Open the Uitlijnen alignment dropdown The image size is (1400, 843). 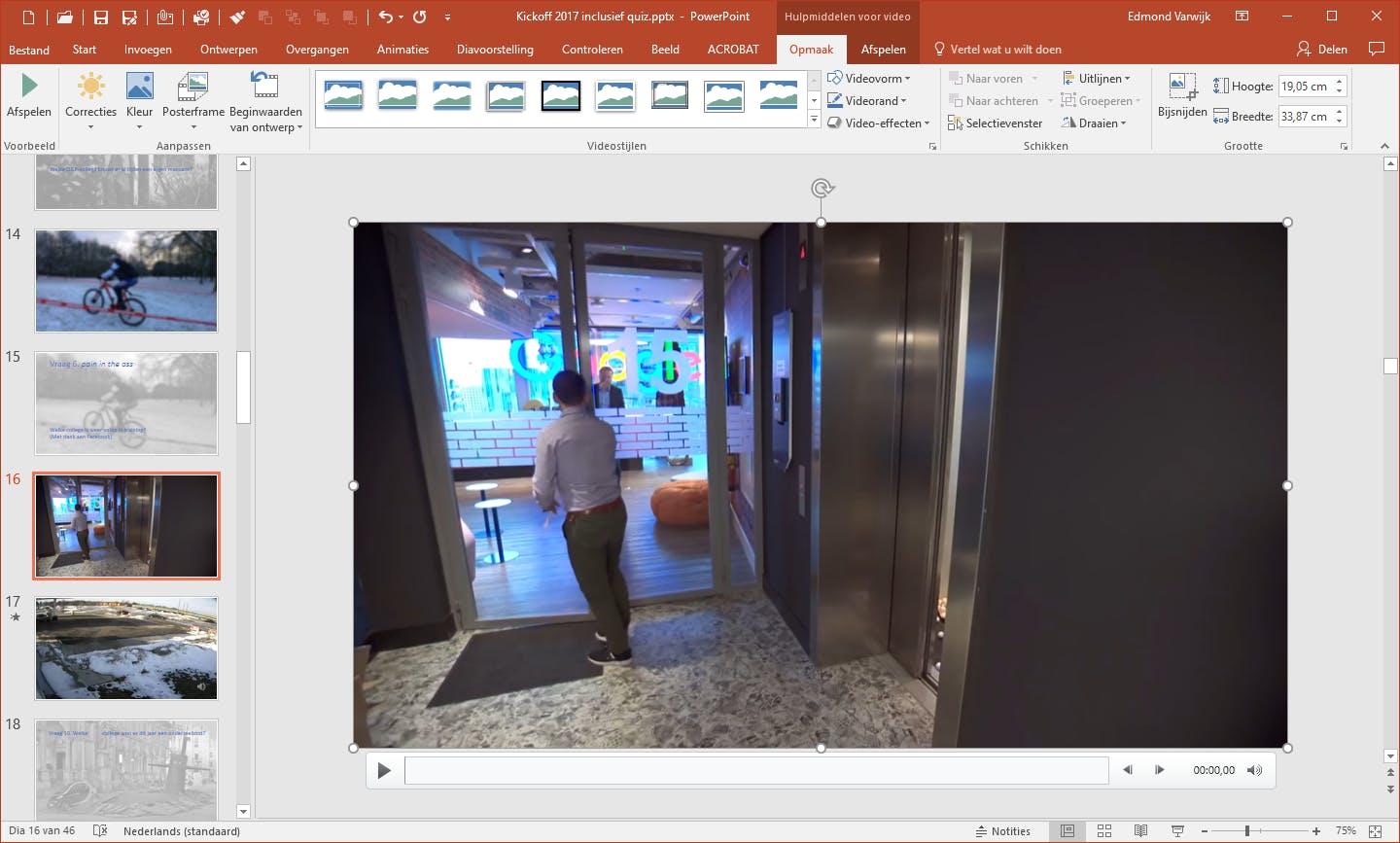(1096, 79)
